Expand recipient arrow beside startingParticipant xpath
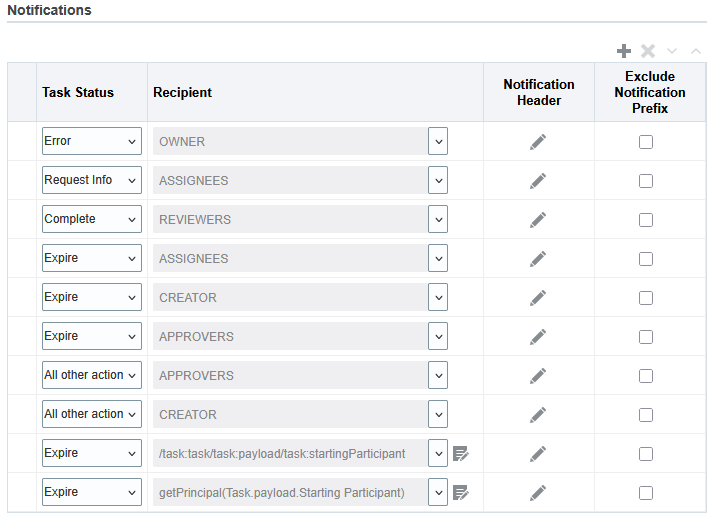The image size is (716, 531). pyautogui.click(x=438, y=453)
